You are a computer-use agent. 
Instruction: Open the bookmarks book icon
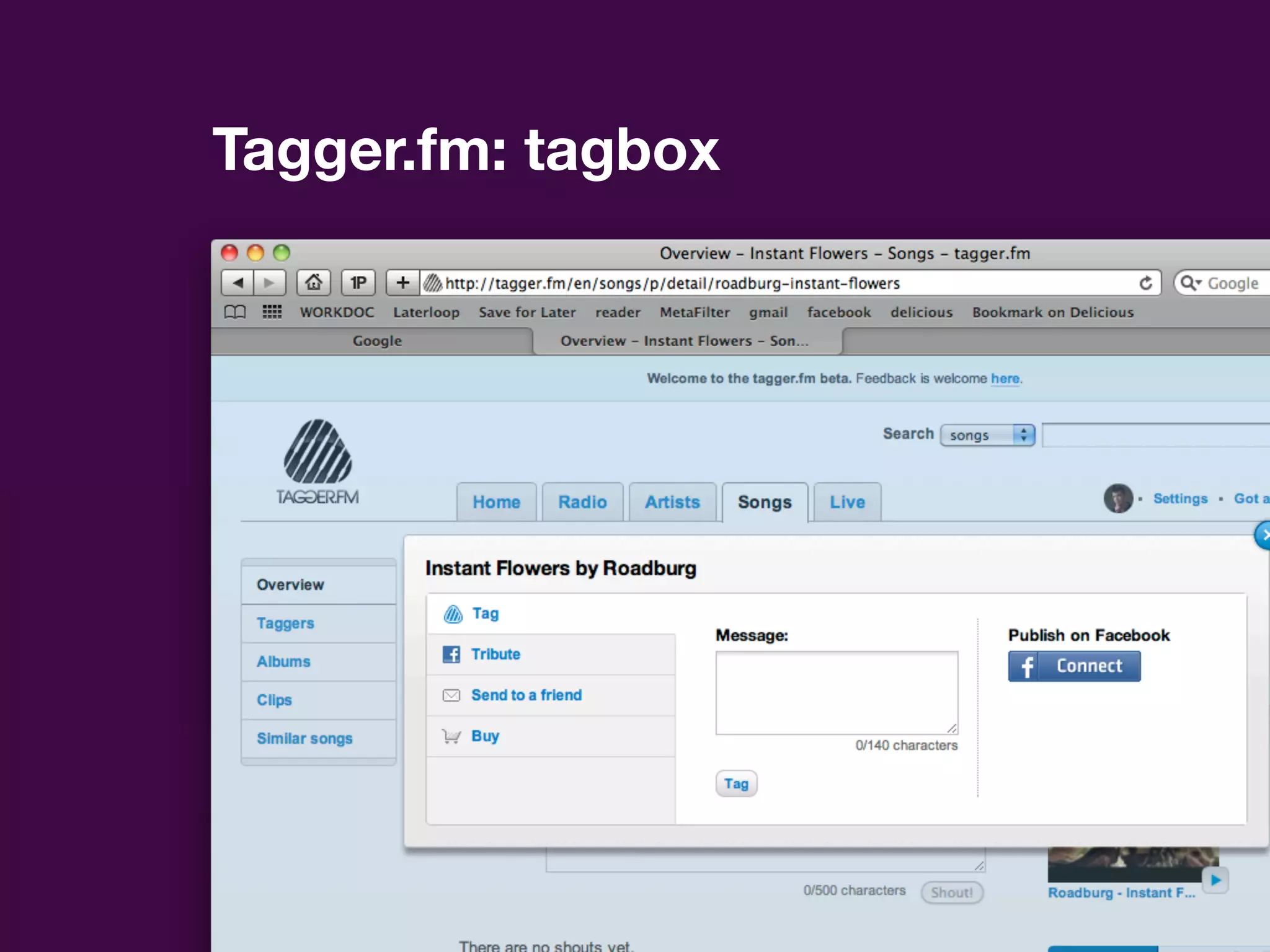[235, 312]
